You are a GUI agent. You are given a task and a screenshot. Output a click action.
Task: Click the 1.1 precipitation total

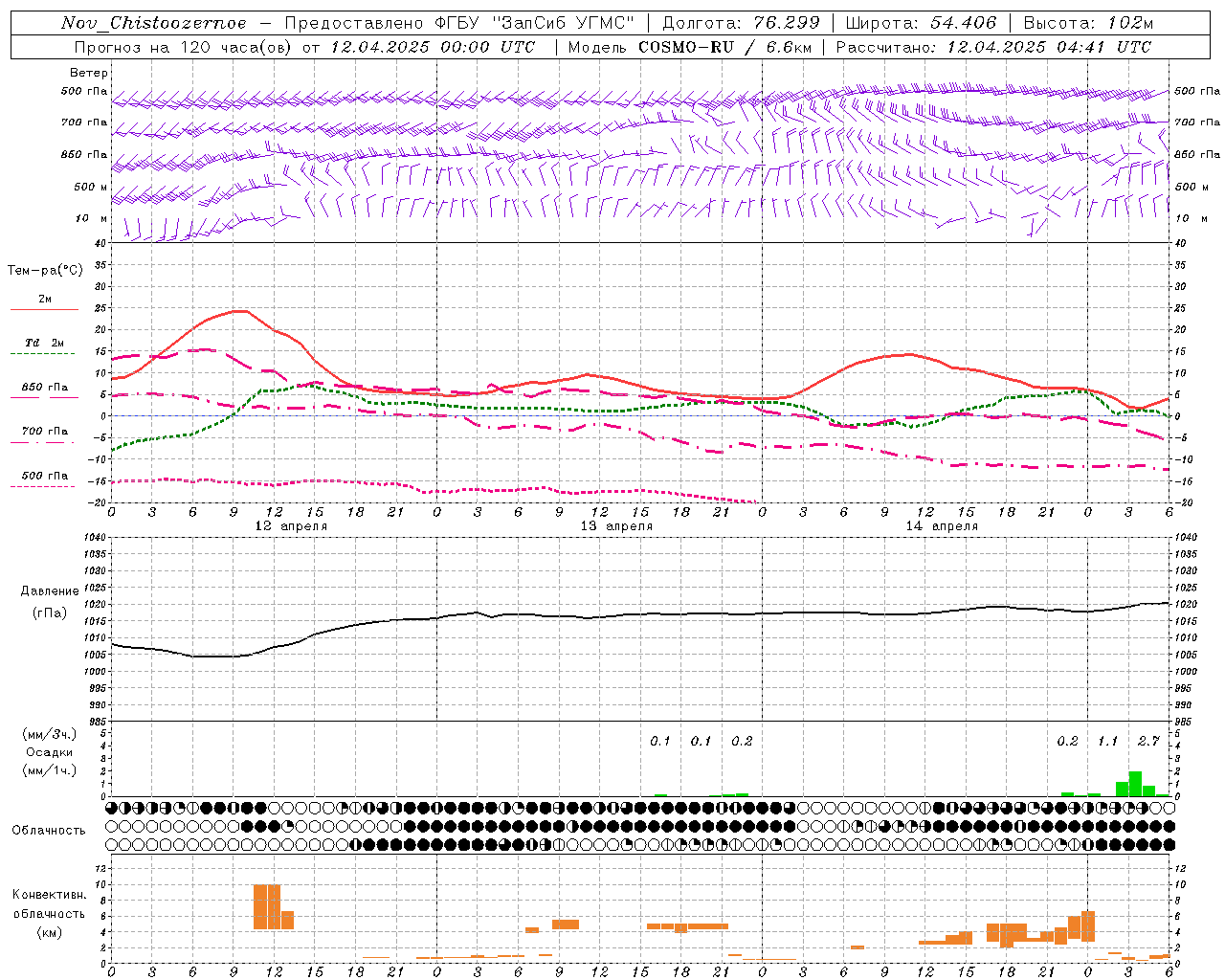1107,742
